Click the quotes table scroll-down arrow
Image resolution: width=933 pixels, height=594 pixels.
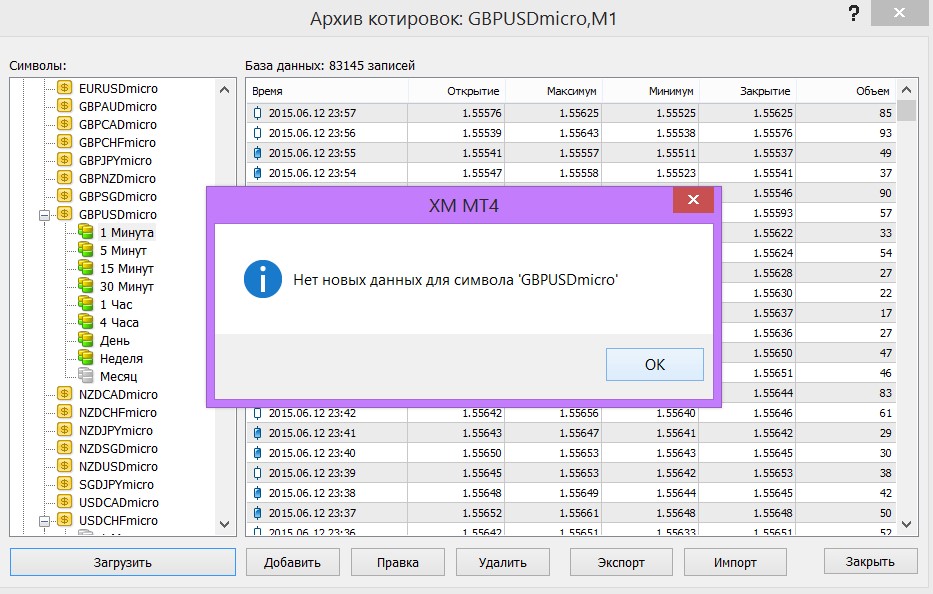coord(906,524)
